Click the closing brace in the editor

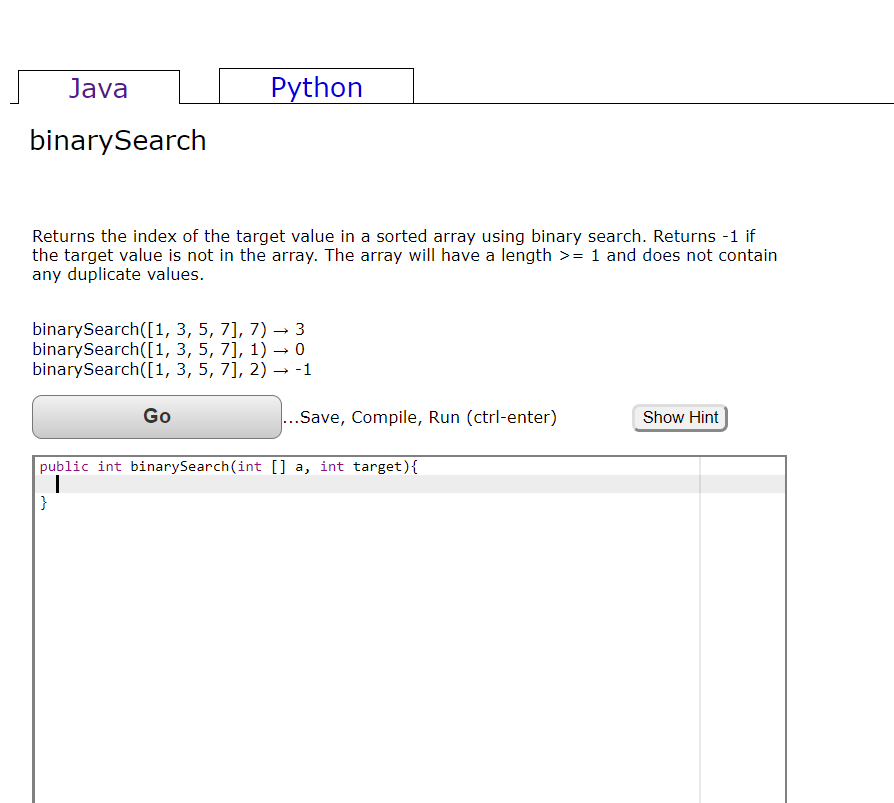(43, 502)
